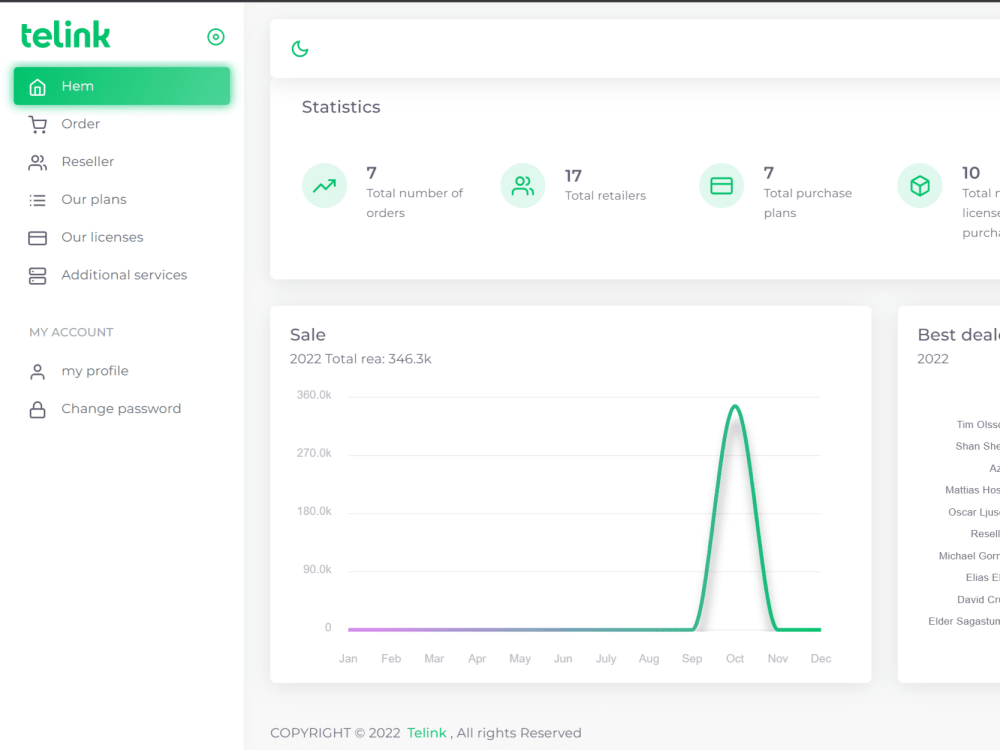Click the 90.0k axis value
This screenshot has height=750, width=1000.
[317, 569]
